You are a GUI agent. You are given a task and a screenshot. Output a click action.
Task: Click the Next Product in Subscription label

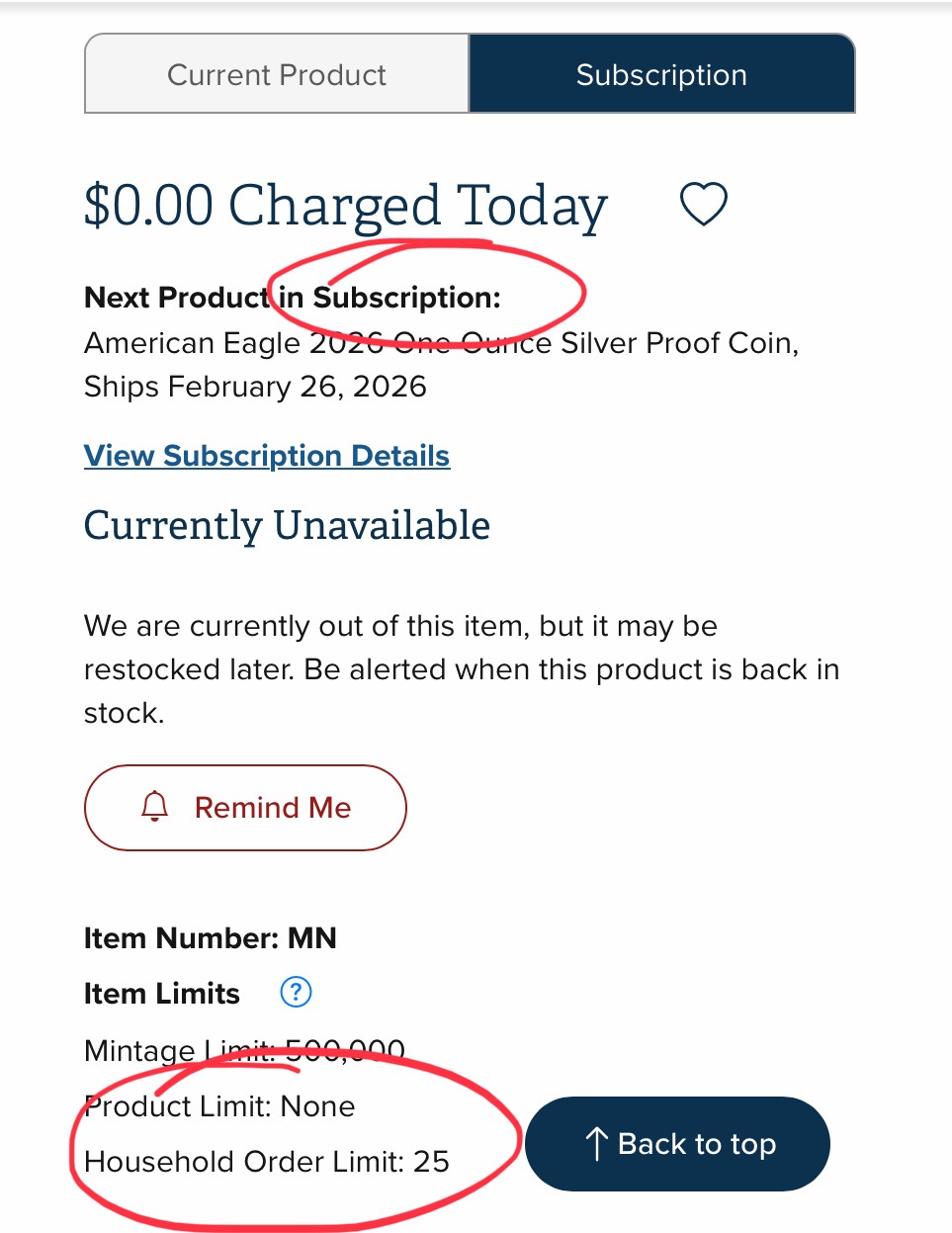coord(293,298)
